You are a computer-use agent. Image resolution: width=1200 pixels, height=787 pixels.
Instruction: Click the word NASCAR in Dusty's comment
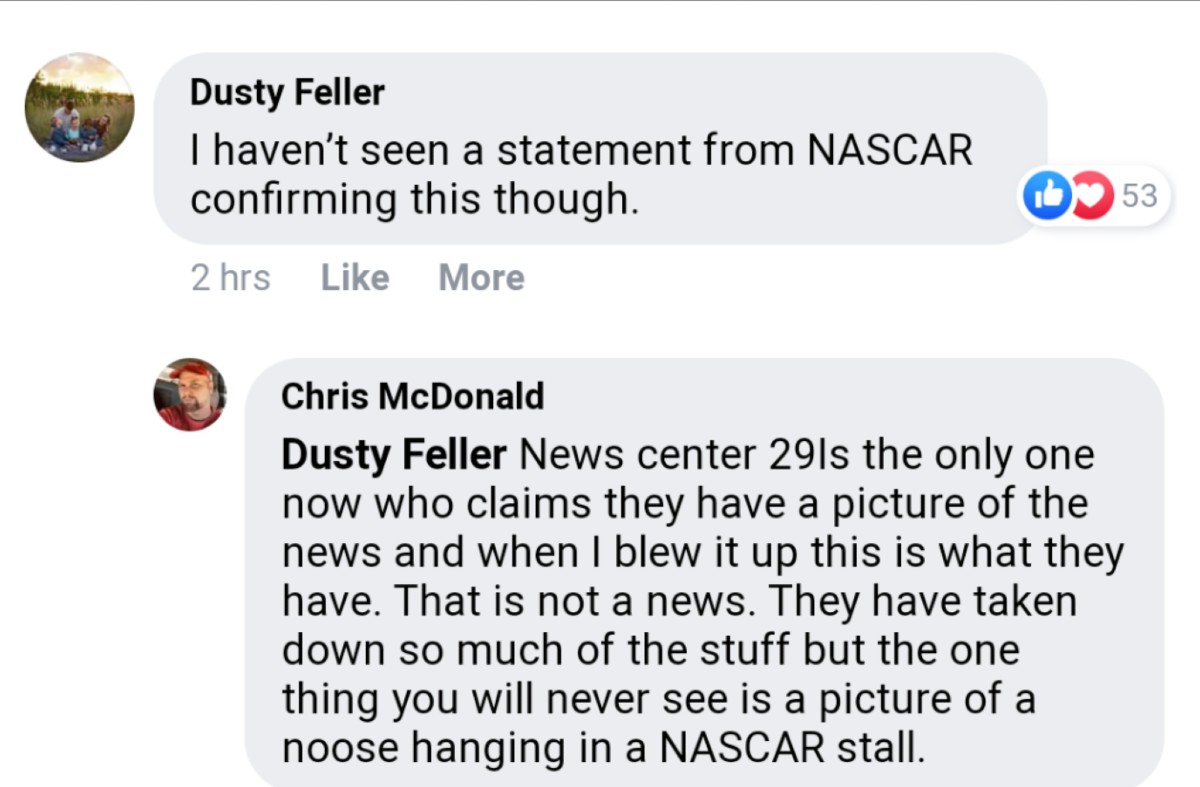(x=888, y=151)
